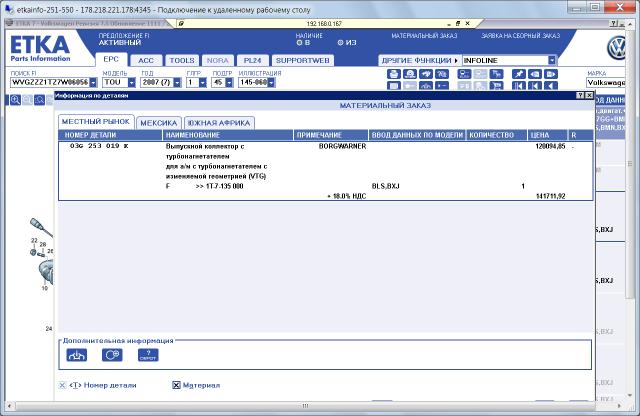Toggle the Номер детали checkbox
The height and width of the screenshot is (416, 640).
62,385
